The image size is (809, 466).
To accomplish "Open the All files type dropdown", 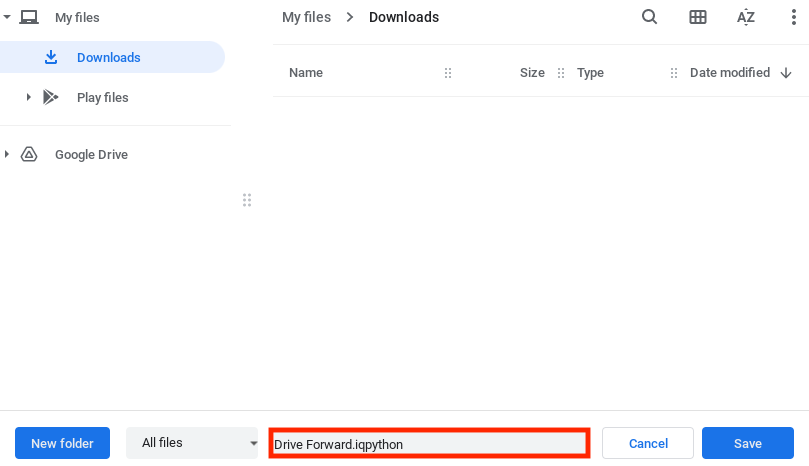I will pyautogui.click(x=193, y=443).
